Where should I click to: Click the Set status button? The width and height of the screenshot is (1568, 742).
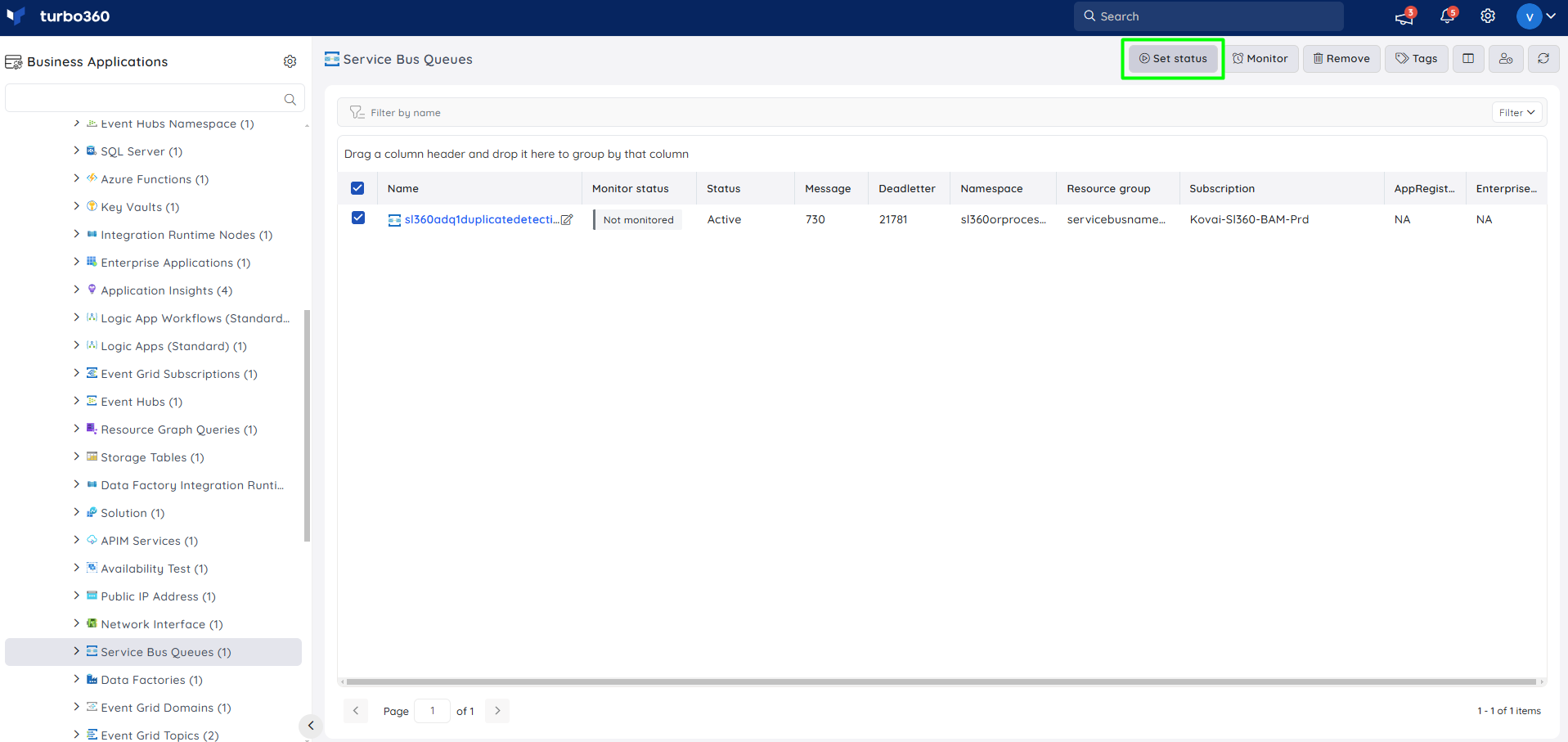tap(1173, 59)
